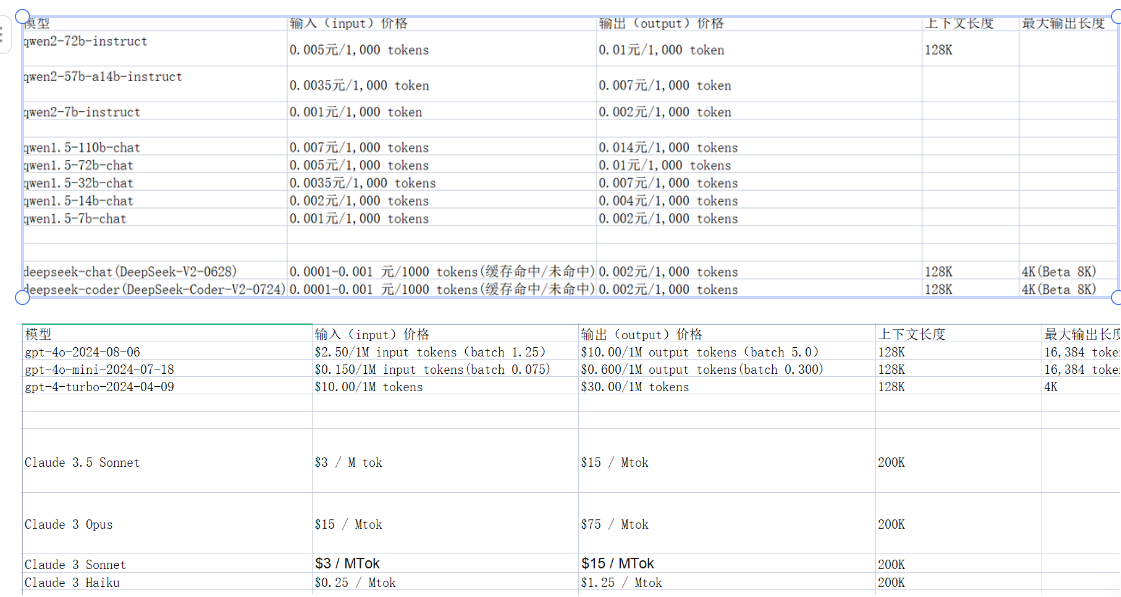Click the '$1.25 / Mtok' output price
1121x597 pixels.
[621, 583]
